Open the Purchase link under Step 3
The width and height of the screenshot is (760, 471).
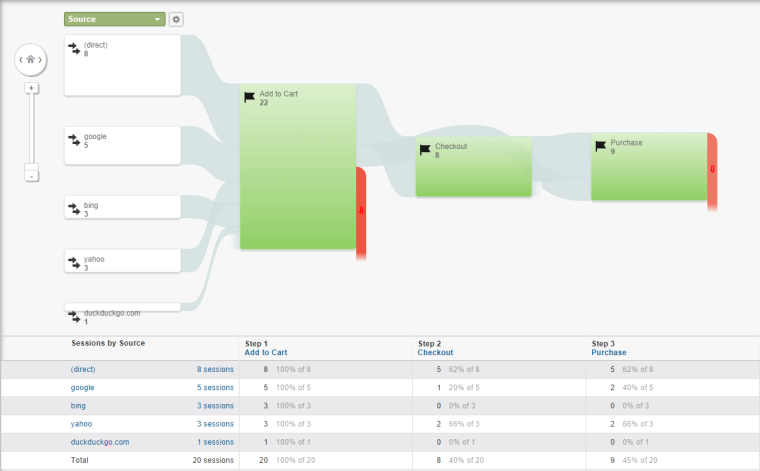pyautogui.click(x=609, y=353)
